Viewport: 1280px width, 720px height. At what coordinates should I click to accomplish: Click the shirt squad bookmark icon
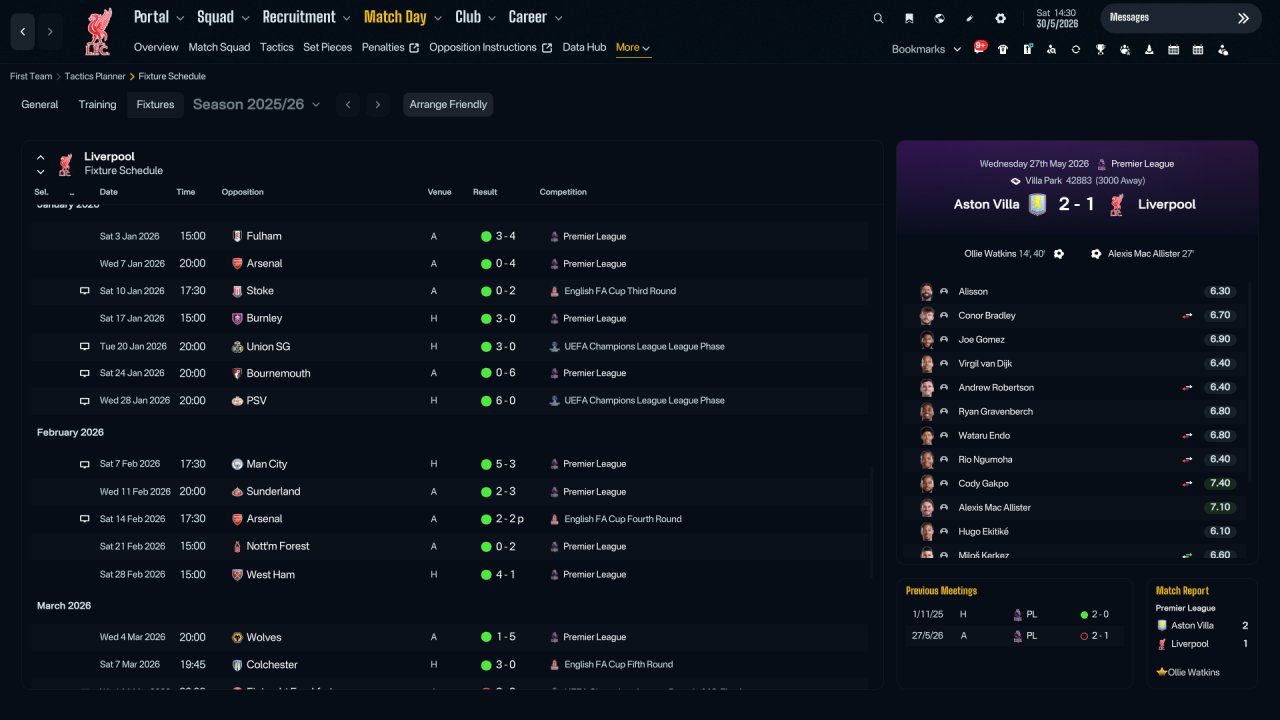[1003, 49]
